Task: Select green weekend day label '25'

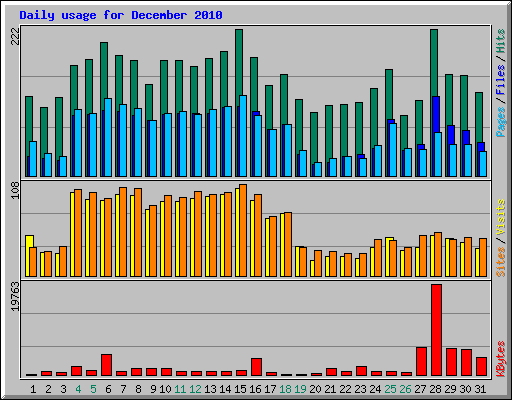Action: pos(390,389)
